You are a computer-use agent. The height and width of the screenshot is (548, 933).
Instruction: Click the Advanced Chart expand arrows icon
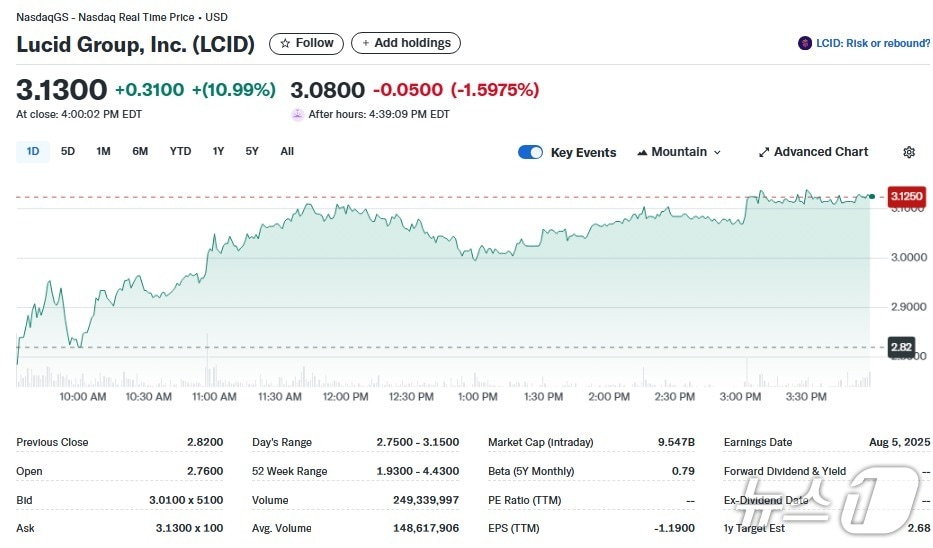[764, 152]
